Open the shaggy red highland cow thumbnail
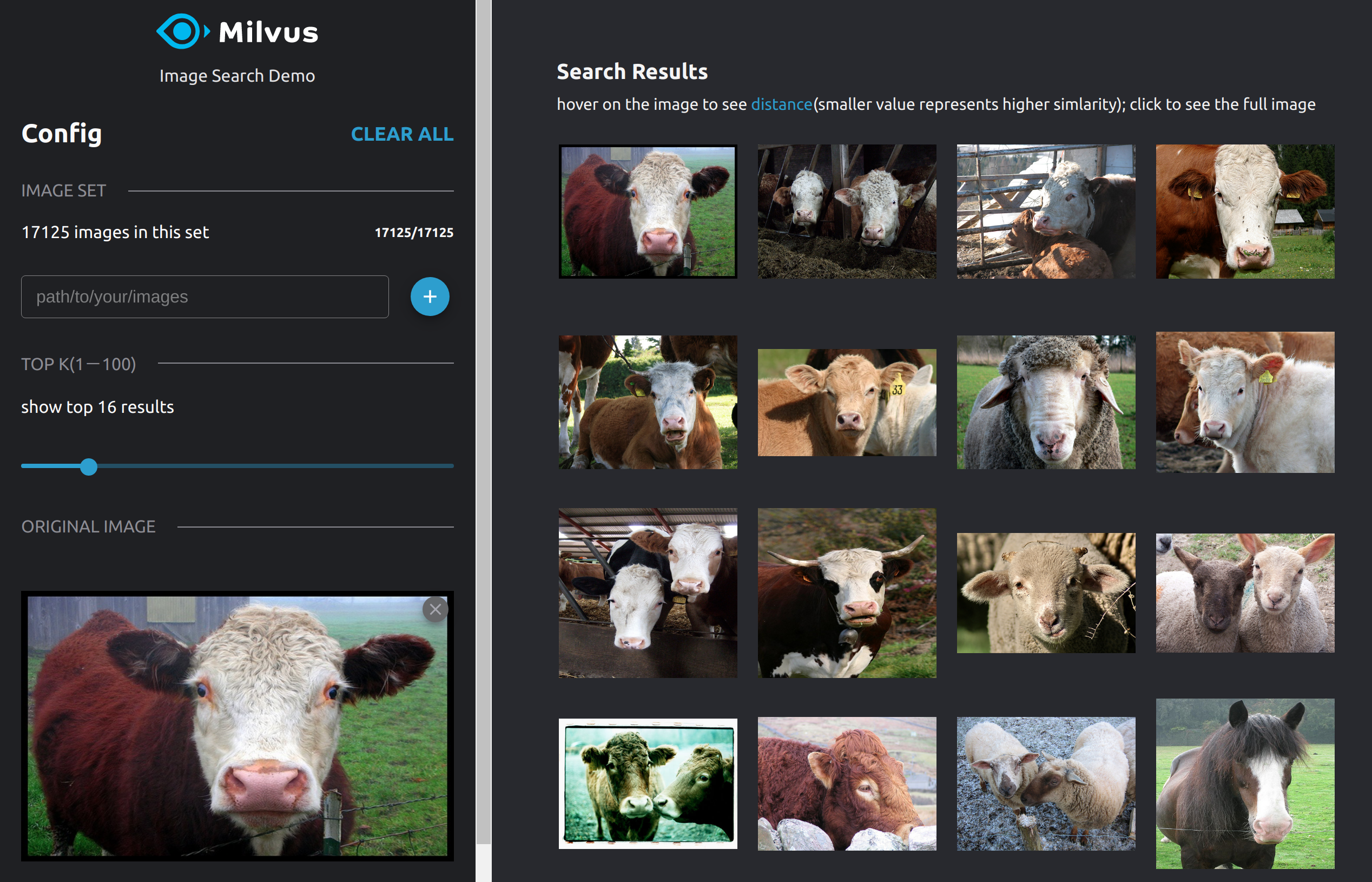 (x=846, y=784)
